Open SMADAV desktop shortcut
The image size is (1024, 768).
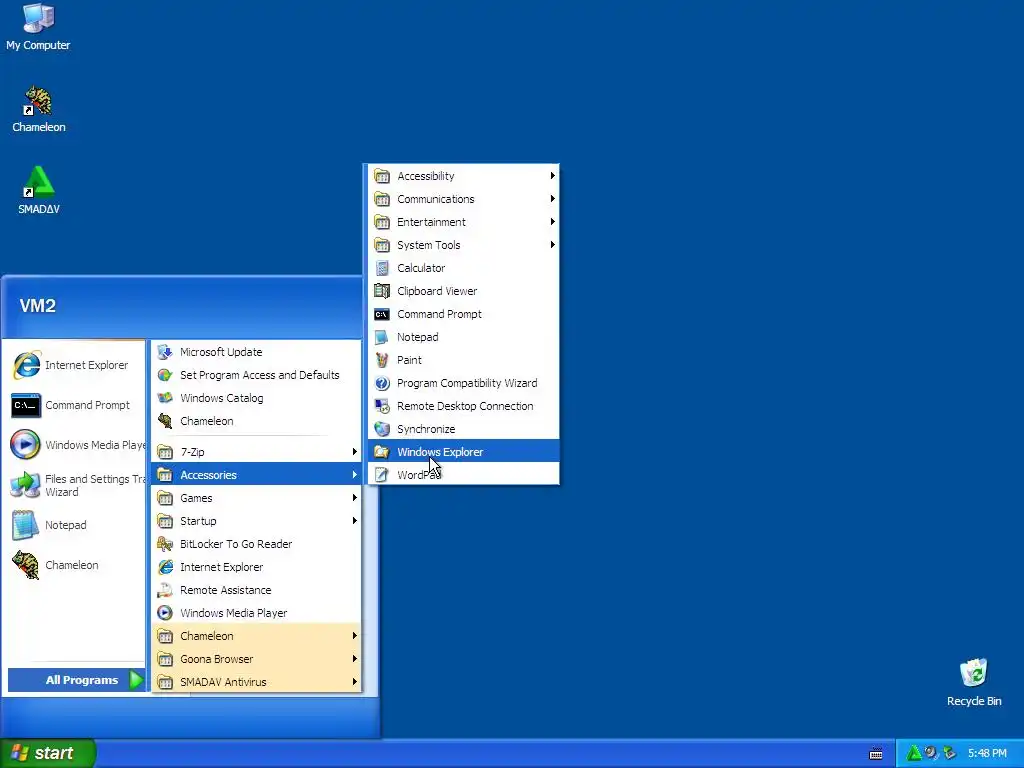(x=39, y=191)
